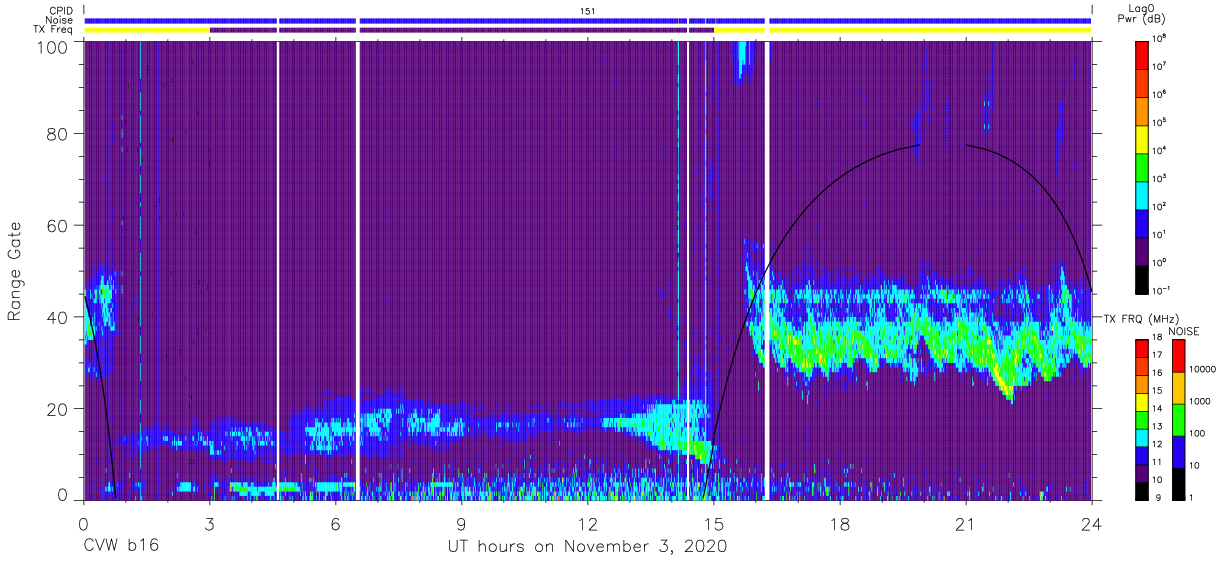Pick the cyan segment of TX FRQ colorbar
The image size is (1228, 567).
(x=1143, y=437)
